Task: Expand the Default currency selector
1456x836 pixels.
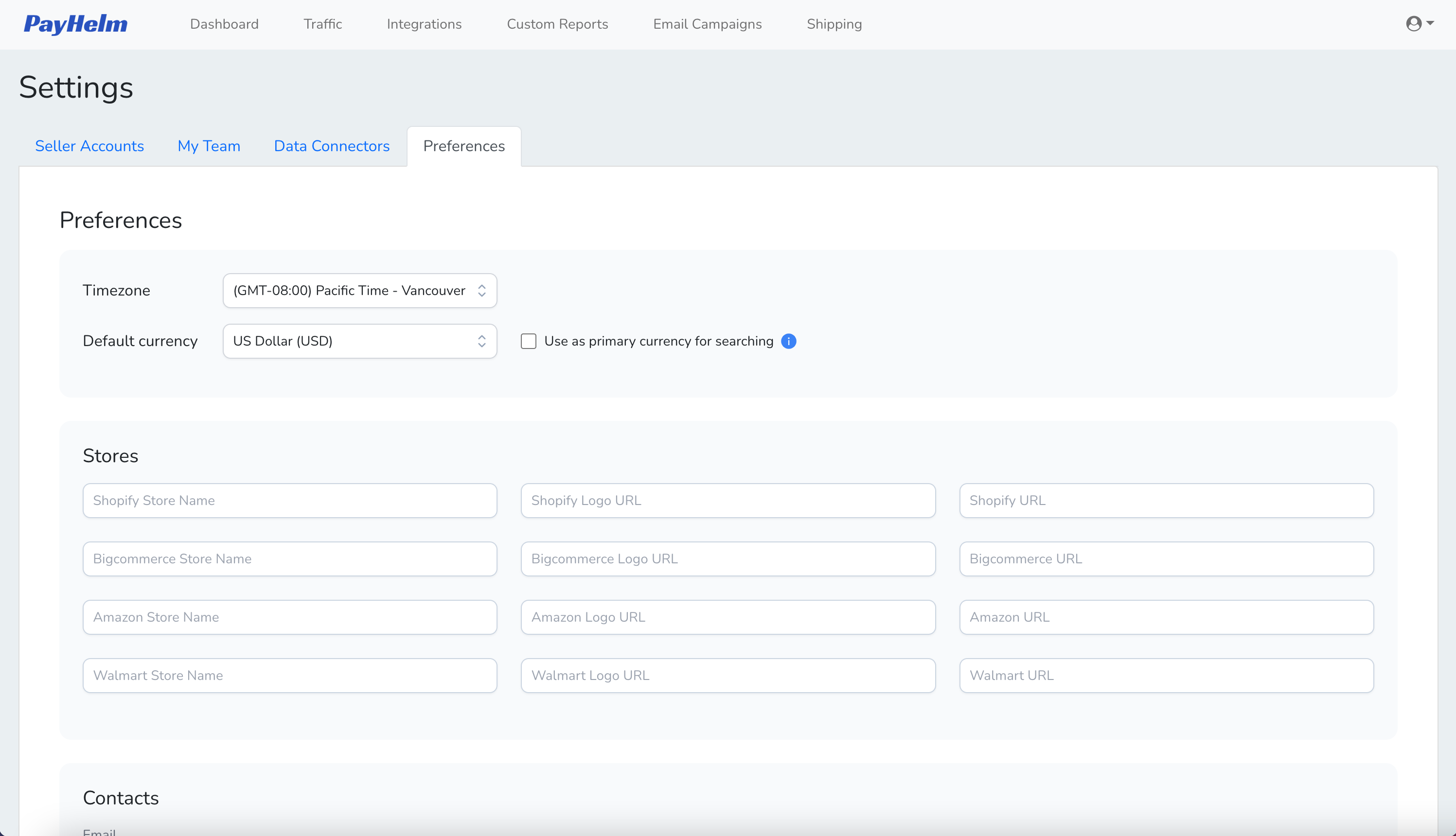Action: [x=359, y=341]
